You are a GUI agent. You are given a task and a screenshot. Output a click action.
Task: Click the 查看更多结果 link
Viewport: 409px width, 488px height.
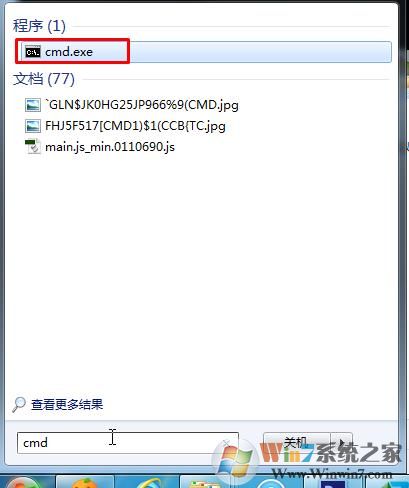tap(67, 405)
